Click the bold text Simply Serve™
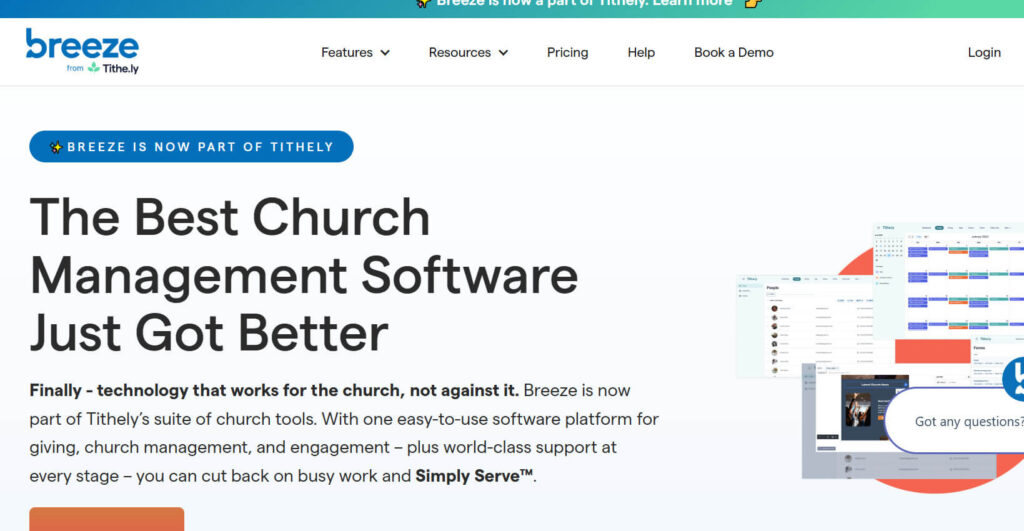The width and height of the screenshot is (1024, 531). 474,475
